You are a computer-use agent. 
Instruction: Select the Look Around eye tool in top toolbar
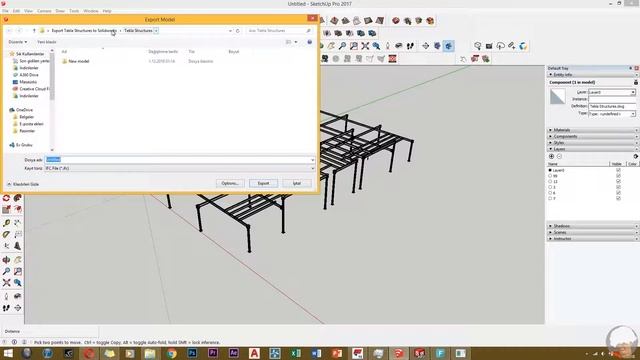399,46
